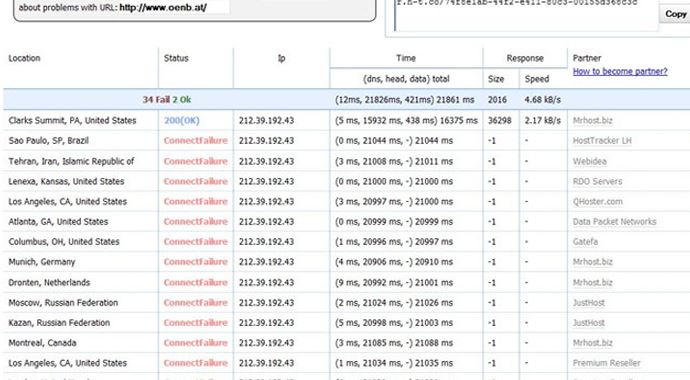The width and height of the screenshot is (690, 380).
Task: Click the Ip column header
Action: [x=282, y=58]
